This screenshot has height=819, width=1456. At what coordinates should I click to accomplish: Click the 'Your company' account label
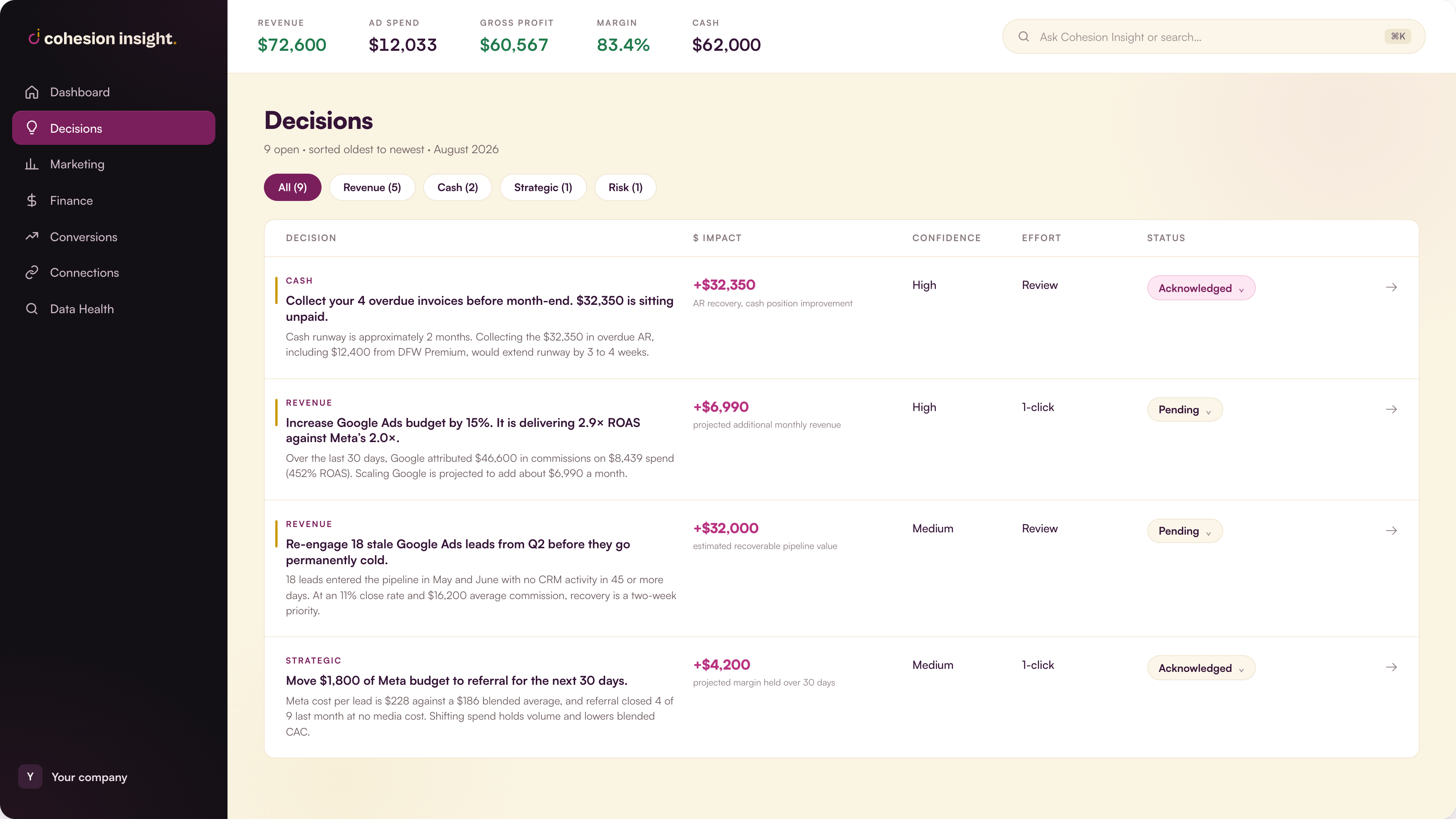(x=89, y=777)
